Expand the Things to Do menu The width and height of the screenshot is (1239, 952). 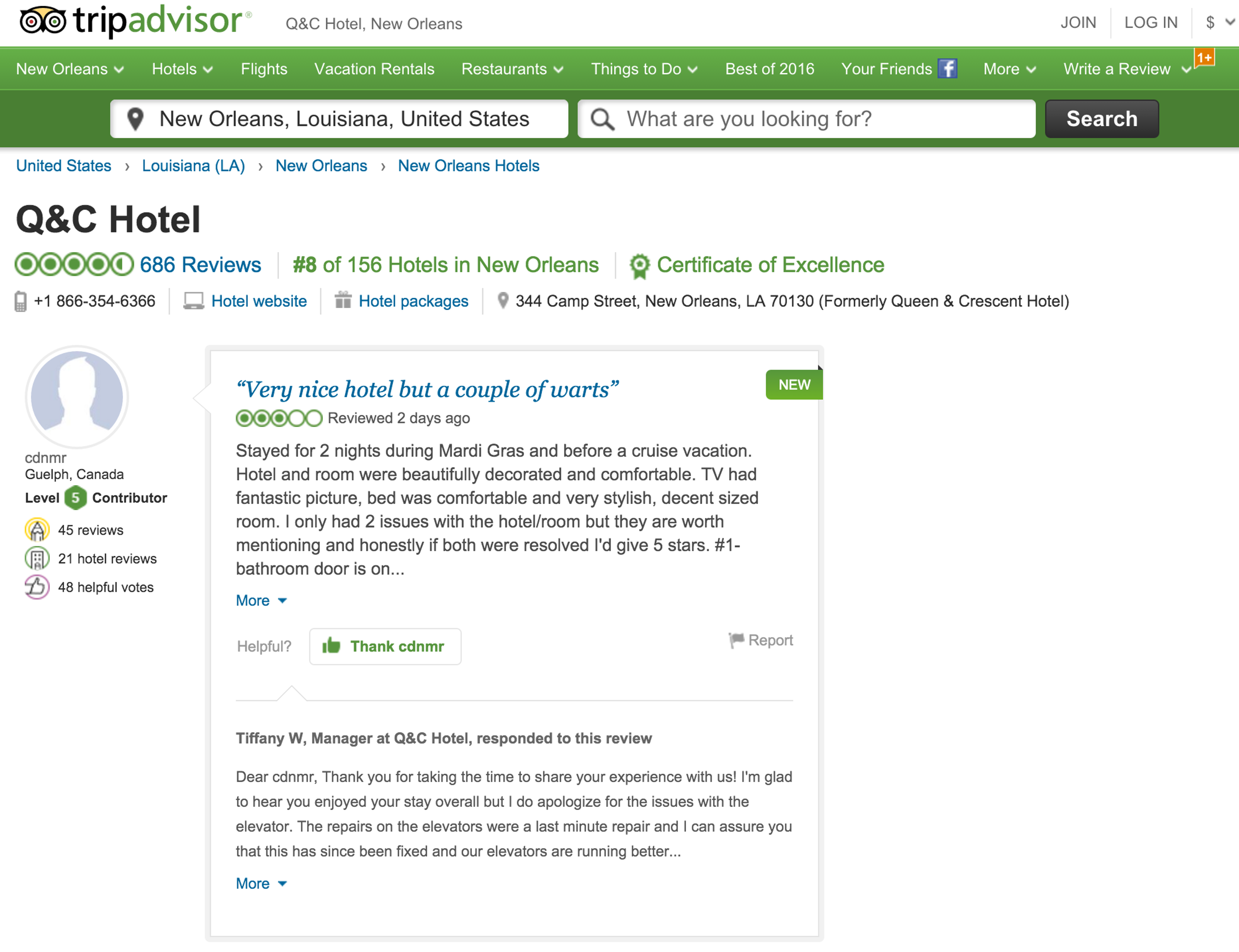coord(644,69)
